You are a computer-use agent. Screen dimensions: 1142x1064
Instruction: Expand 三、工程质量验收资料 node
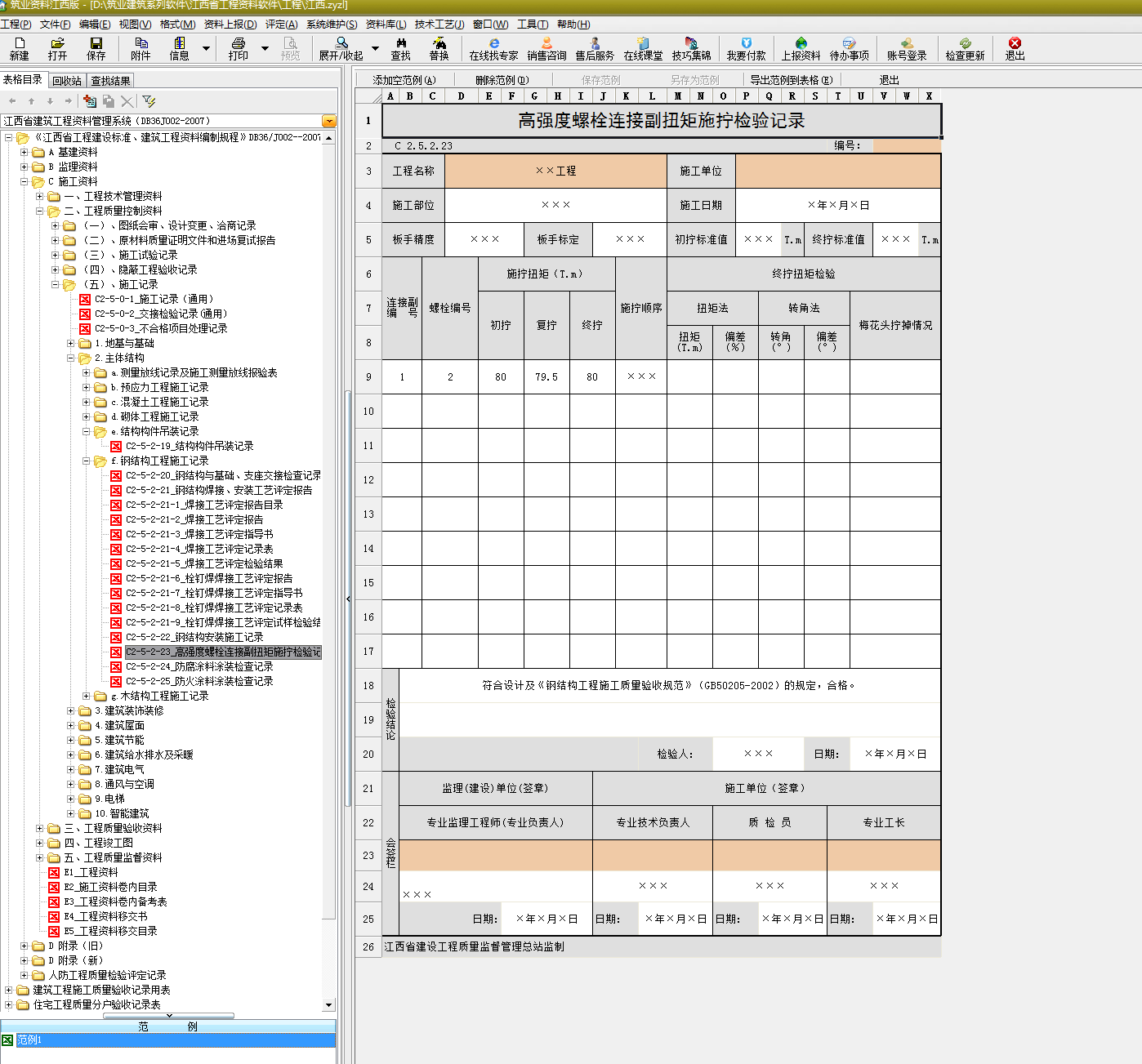[x=40, y=828]
